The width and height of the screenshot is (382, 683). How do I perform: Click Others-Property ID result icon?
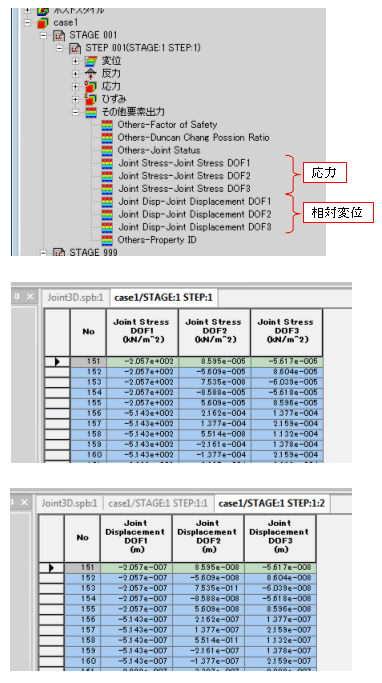pyautogui.click(x=107, y=240)
